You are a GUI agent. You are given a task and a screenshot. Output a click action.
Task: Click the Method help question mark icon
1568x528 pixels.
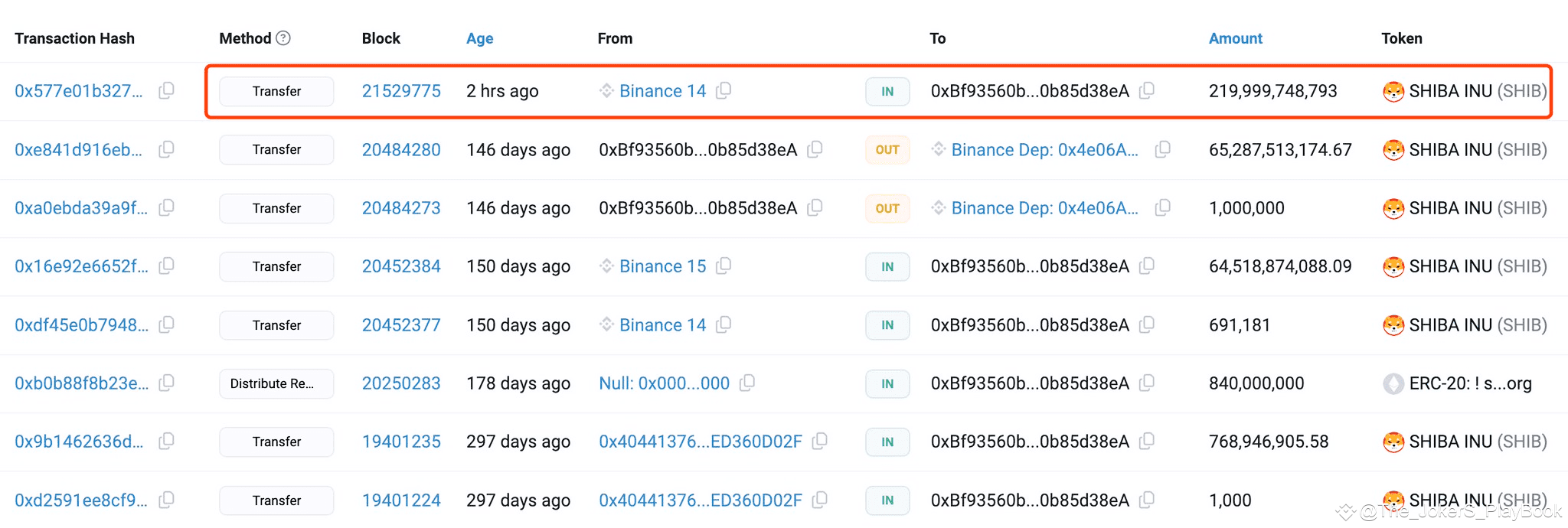coord(283,37)
